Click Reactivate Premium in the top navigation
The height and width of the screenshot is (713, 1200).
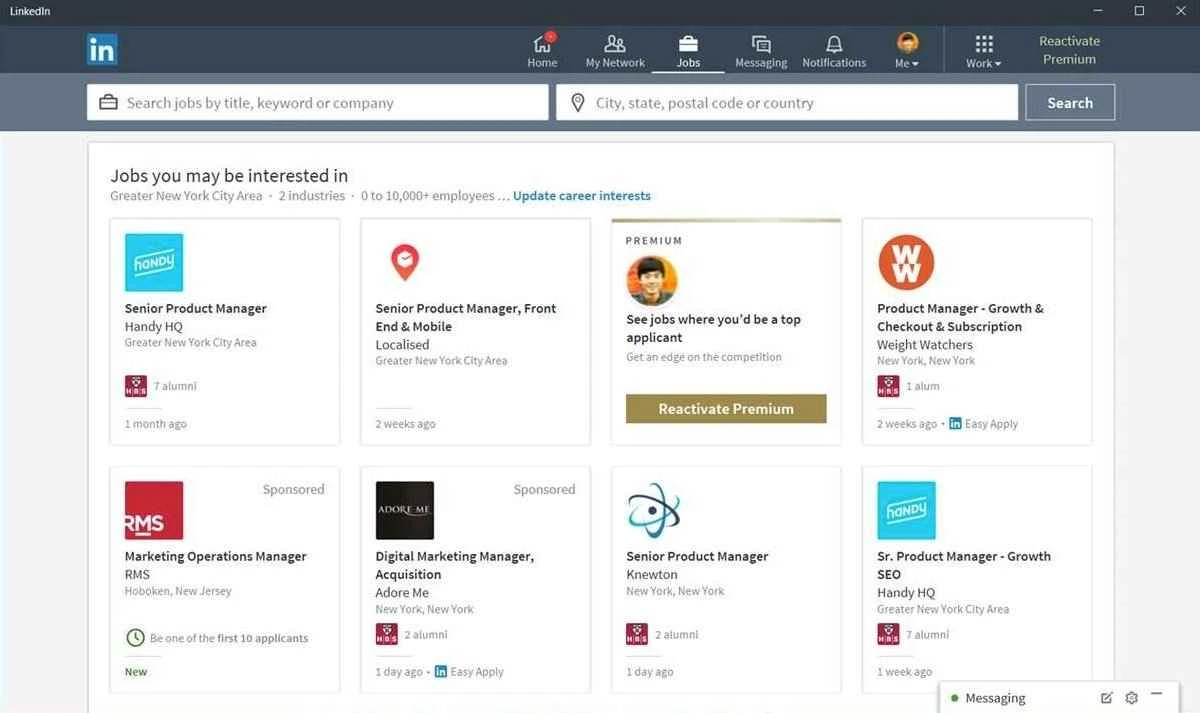[1069, 50]
